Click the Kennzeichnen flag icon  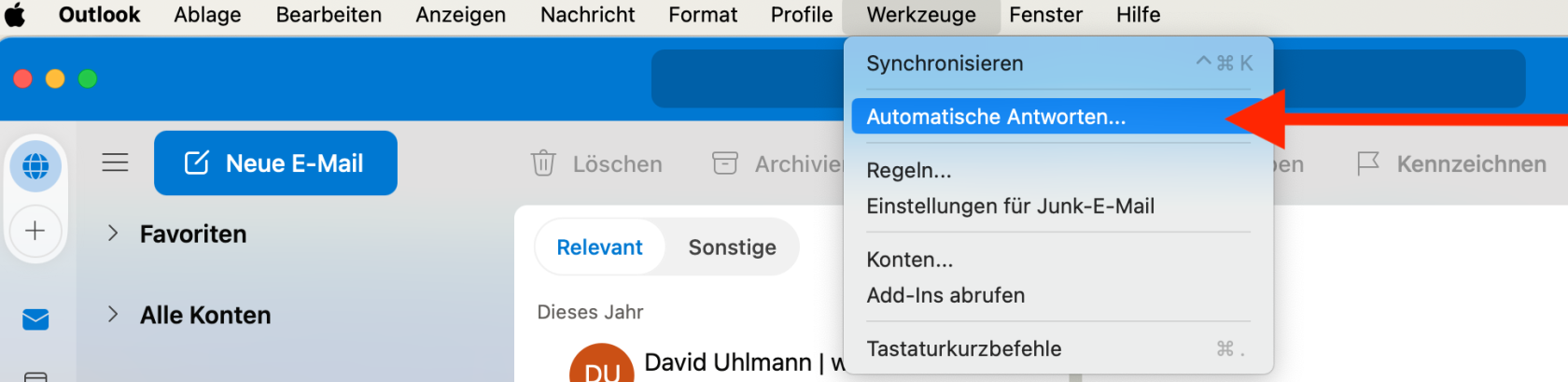(x=1368, y=163)
